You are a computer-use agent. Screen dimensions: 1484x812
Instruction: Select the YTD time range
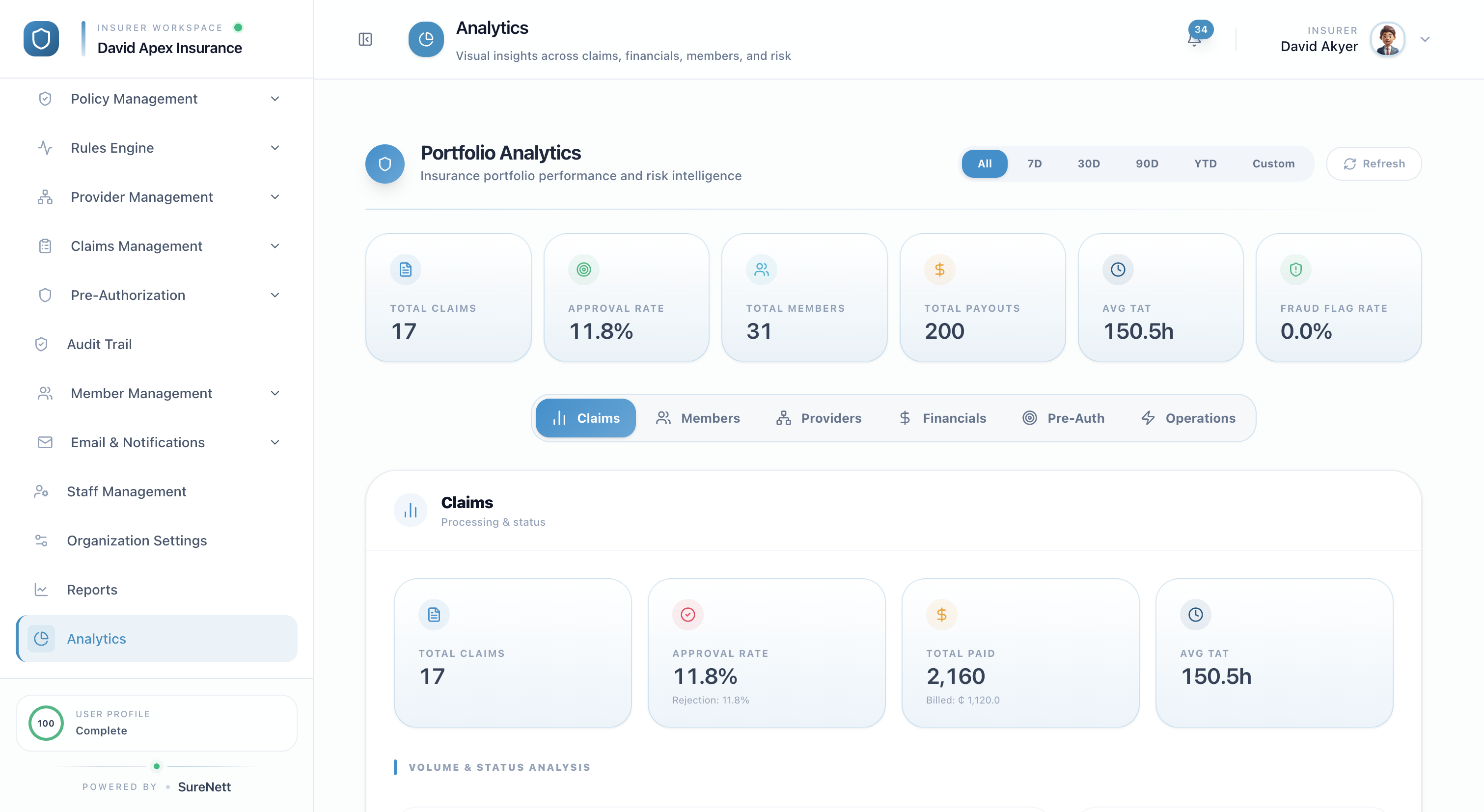click(x=1205, y=163)
